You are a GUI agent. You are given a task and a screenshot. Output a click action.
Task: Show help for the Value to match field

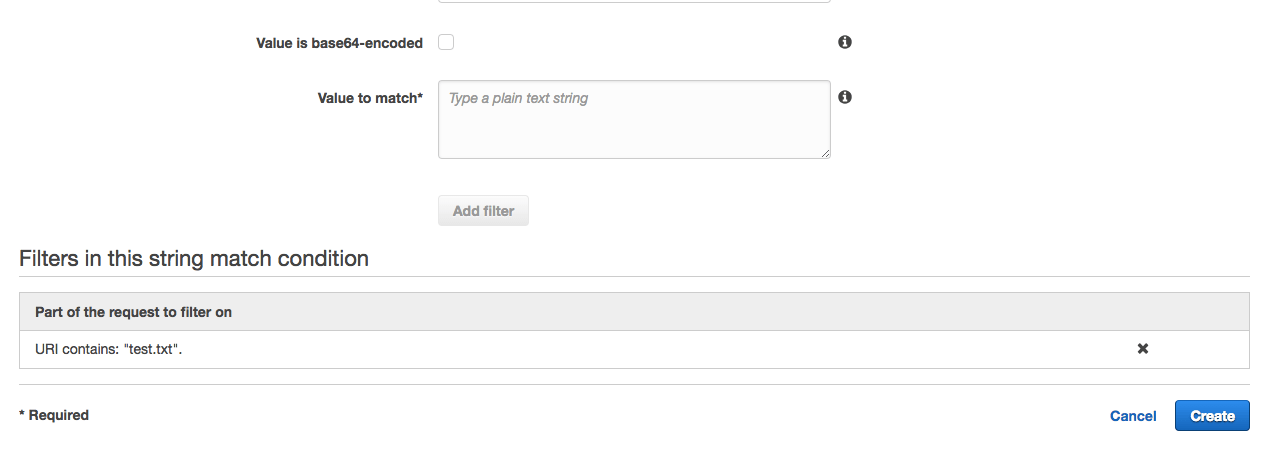[845, 97]
